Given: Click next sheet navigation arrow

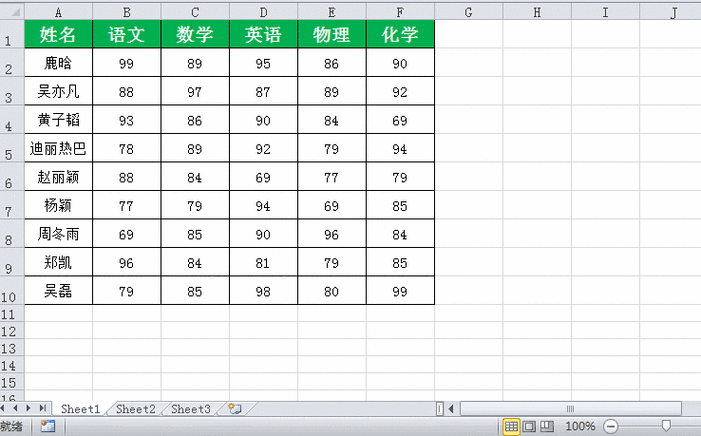Looking at the screenshot, I should 29,408.
